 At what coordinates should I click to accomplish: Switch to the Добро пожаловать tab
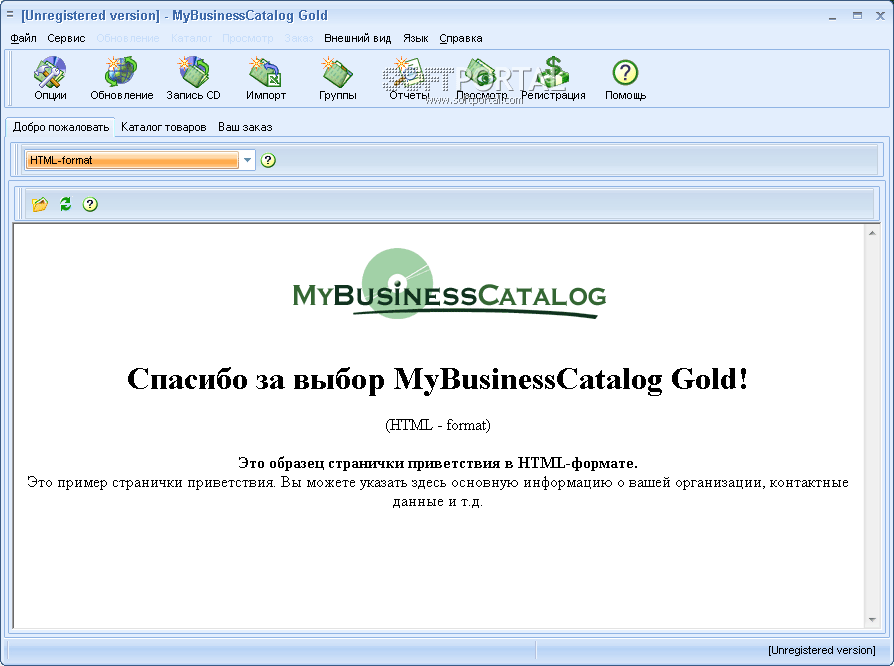click(x=60, y=127)
